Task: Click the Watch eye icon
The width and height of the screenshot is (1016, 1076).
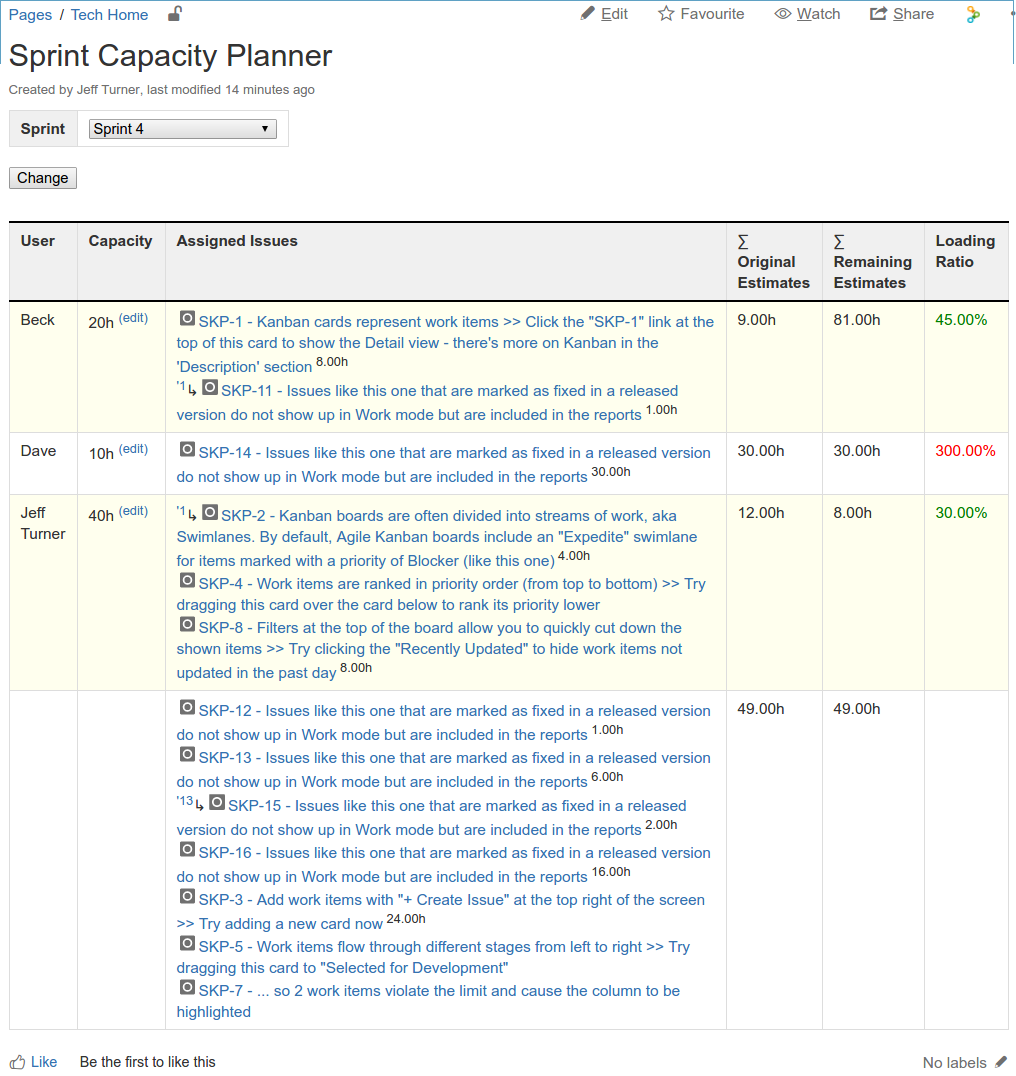Action: 783,14
